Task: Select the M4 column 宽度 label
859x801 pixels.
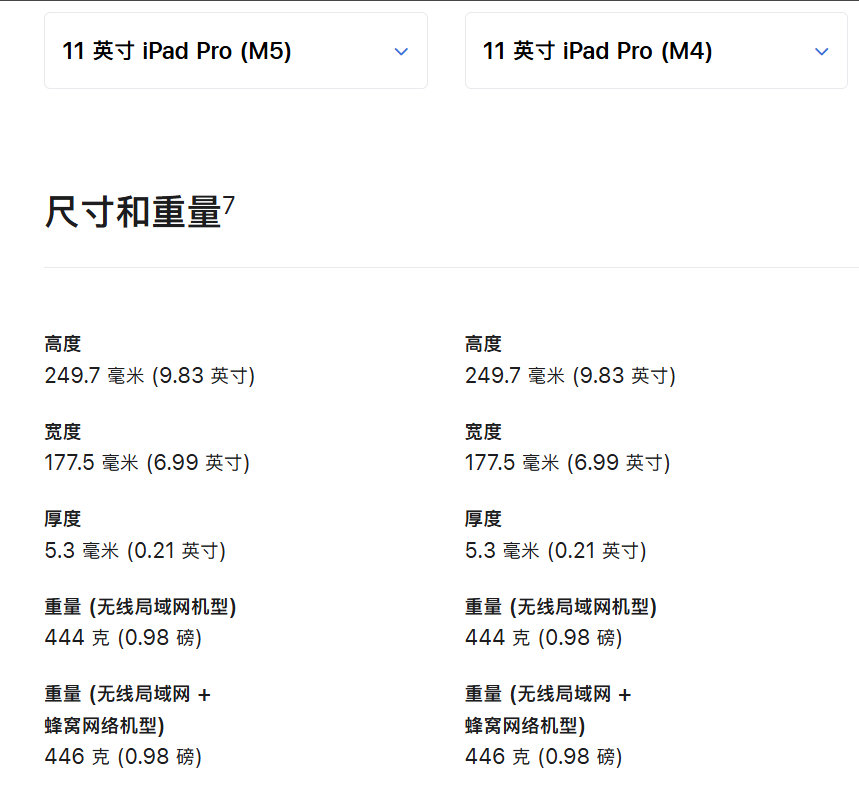Action: 483,432
